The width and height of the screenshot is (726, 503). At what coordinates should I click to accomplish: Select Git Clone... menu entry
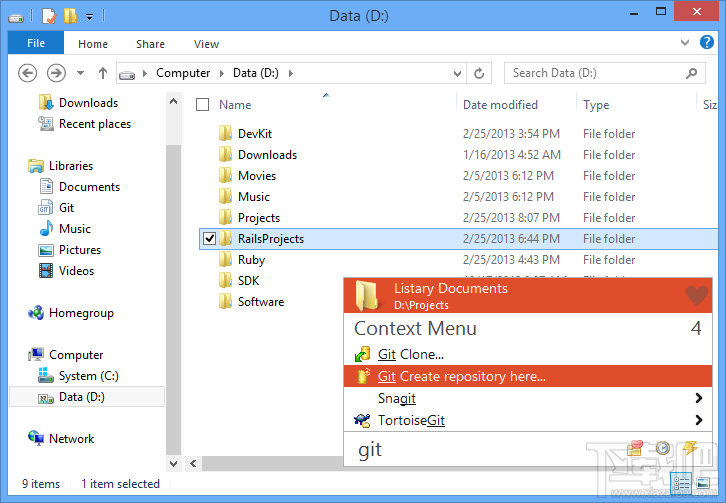coord(528,354)
